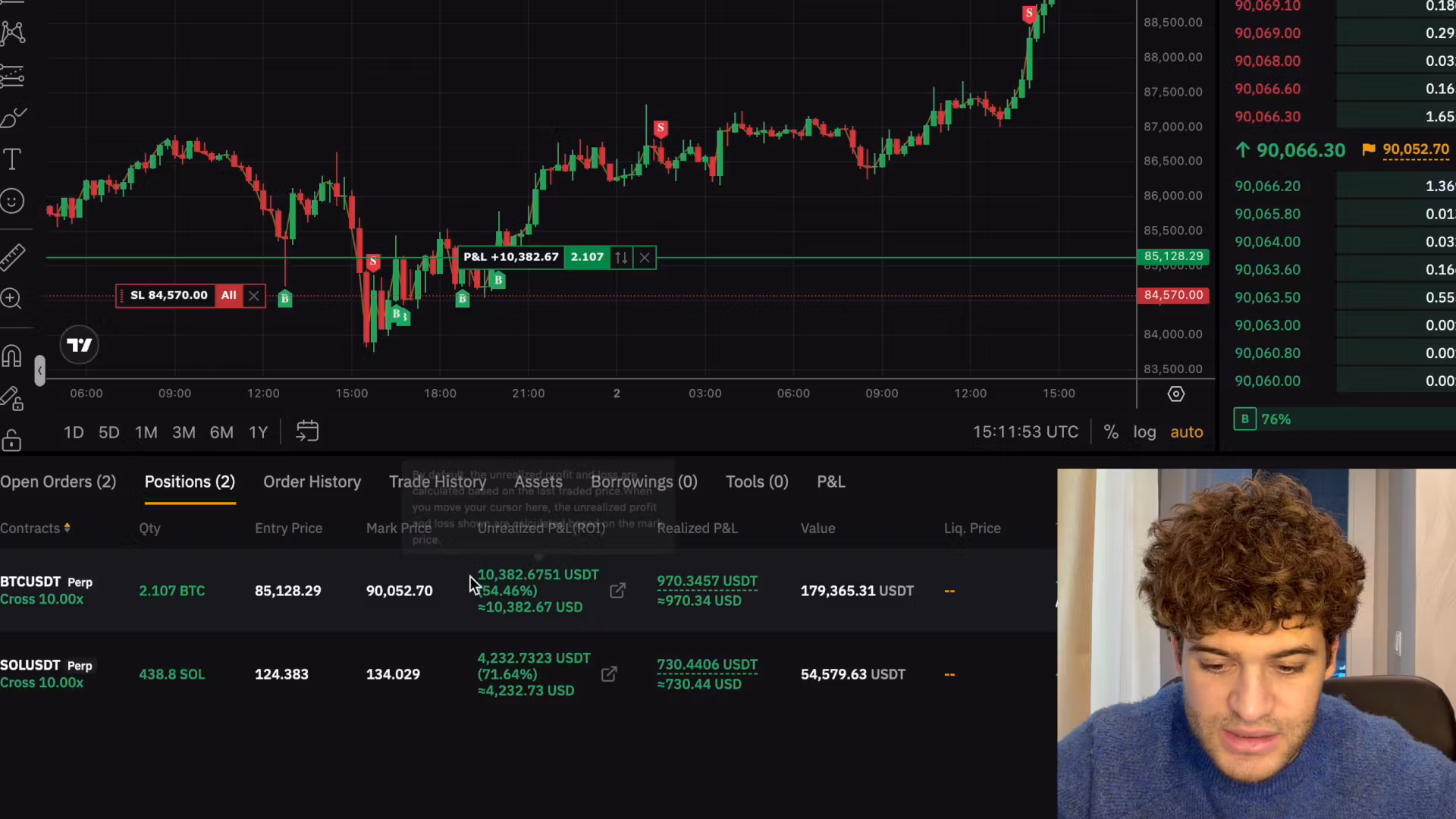Enable lock all drawings
Image resolution: width=1456 pixels, height=819 pixels.
pyautogui.click(x=11, y=441)
